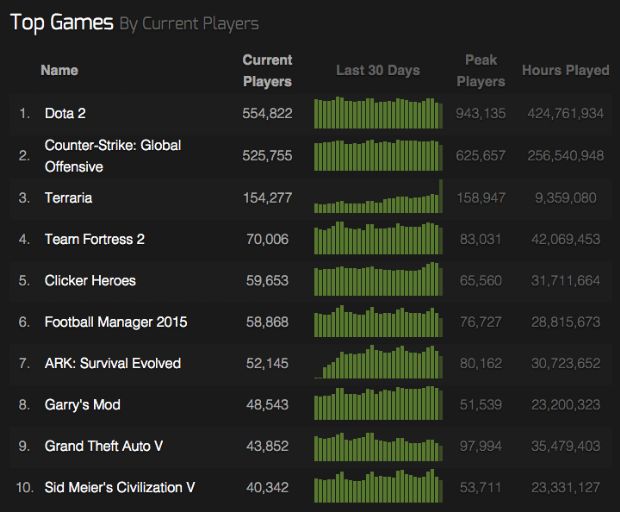
Task: Open the Grand Theft Auto V link
Action: click(104, 446)
